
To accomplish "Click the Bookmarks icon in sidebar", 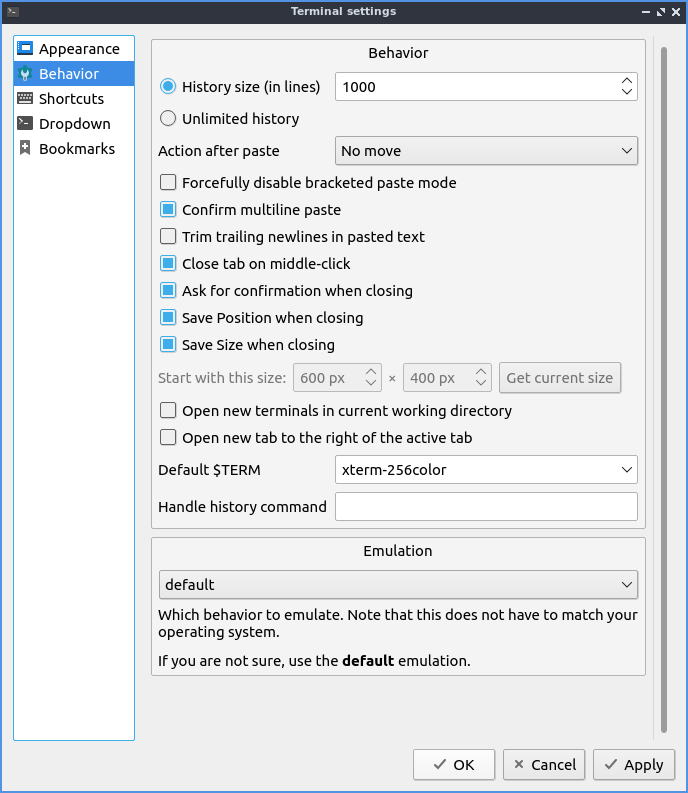I will coord(25,149).
